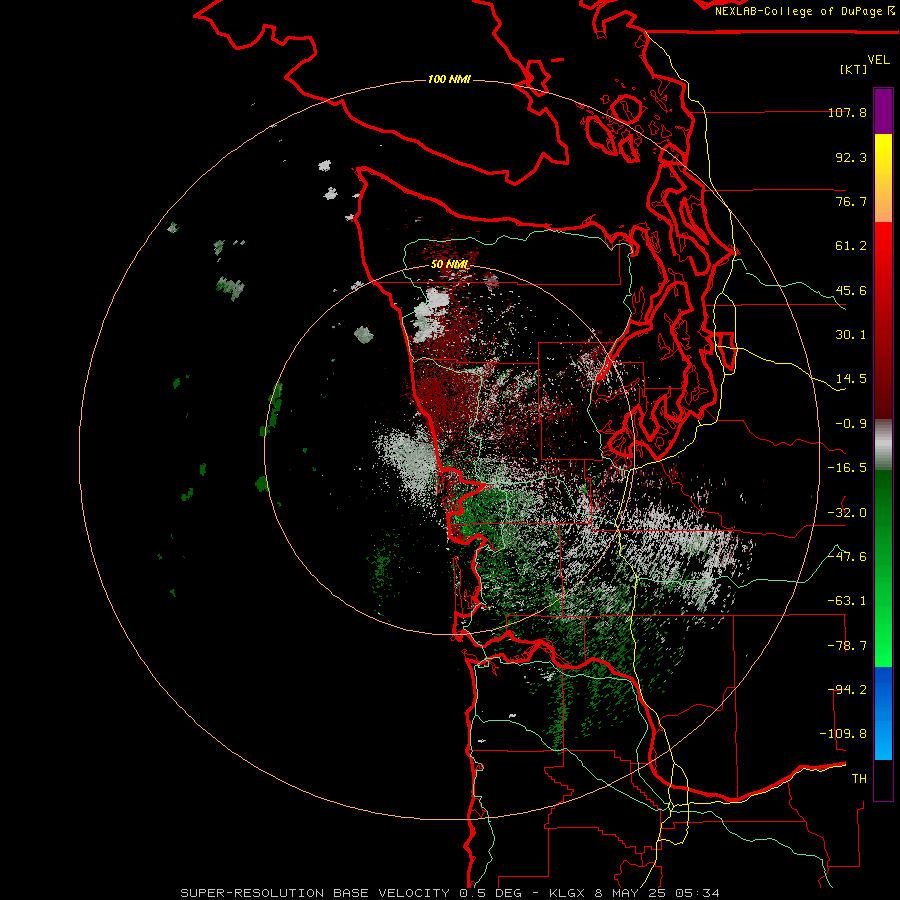Click the TH threshold label

tap(859, 779)
